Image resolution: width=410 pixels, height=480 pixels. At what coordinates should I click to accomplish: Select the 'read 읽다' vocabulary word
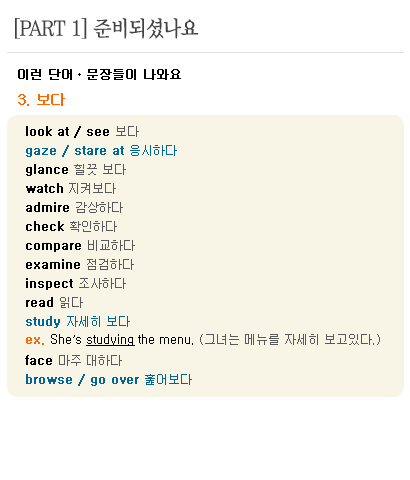pyautogui.click(x=54, y=303)
